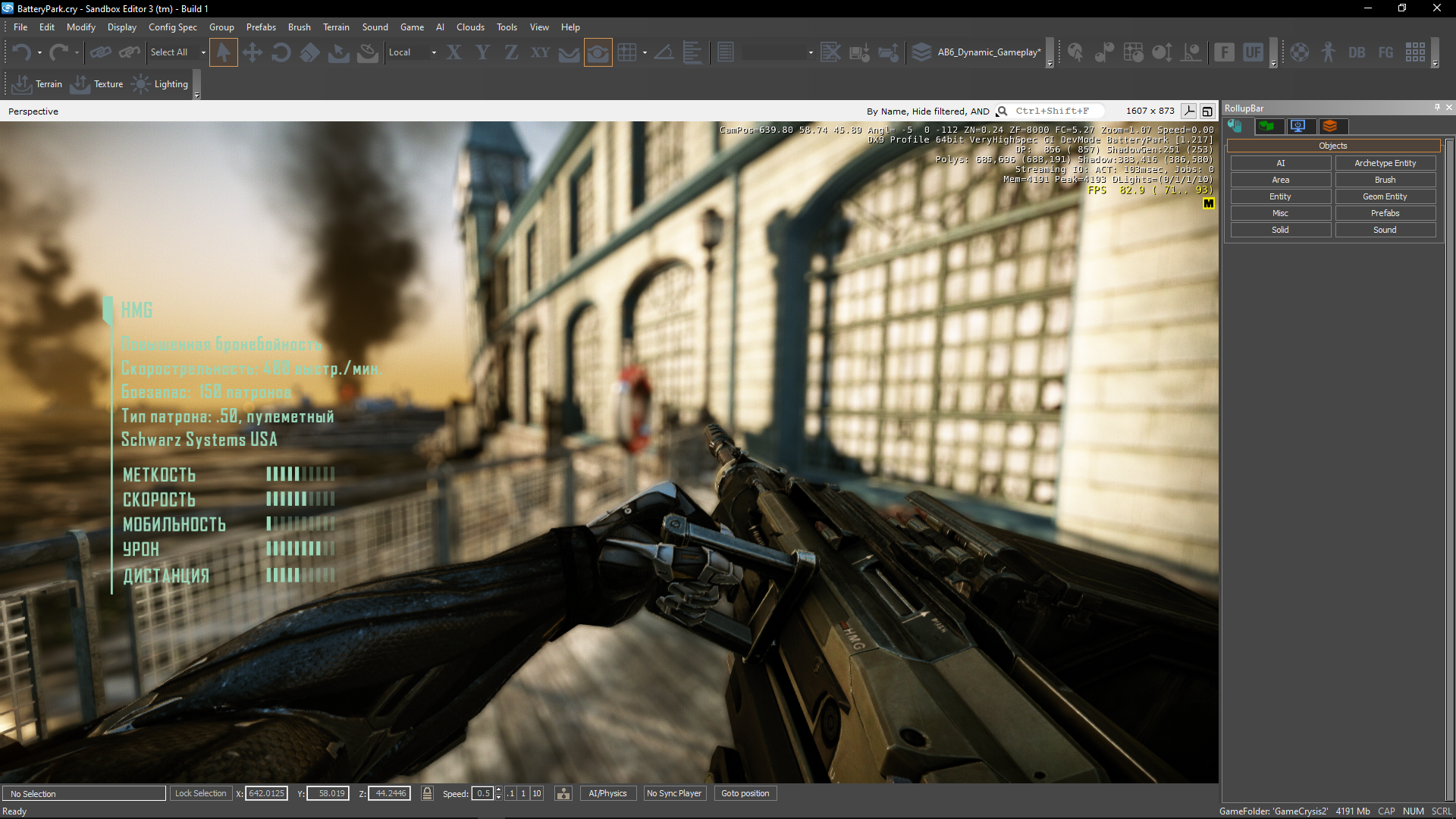Click the Lighting sun icon
1456x819 pixels.
click(x=141, y=84)
